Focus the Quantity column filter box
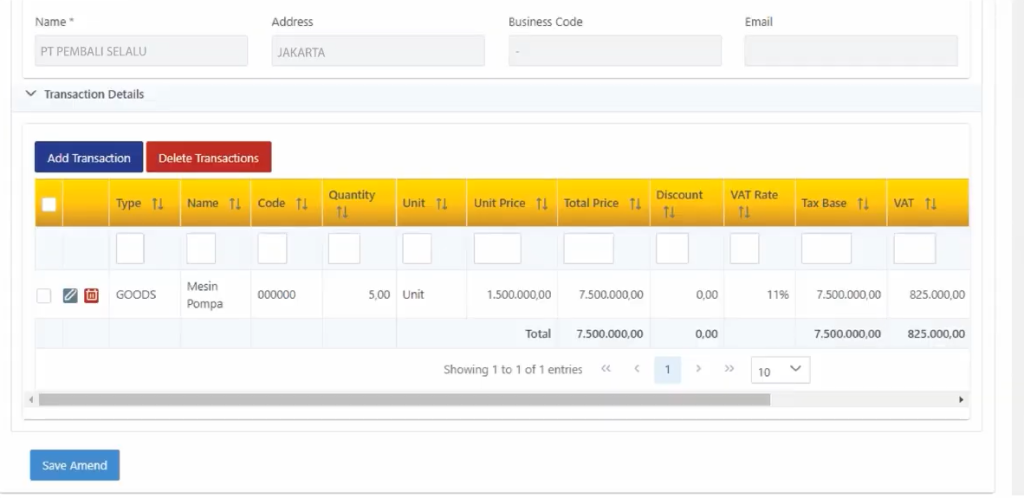 point(343,248)
